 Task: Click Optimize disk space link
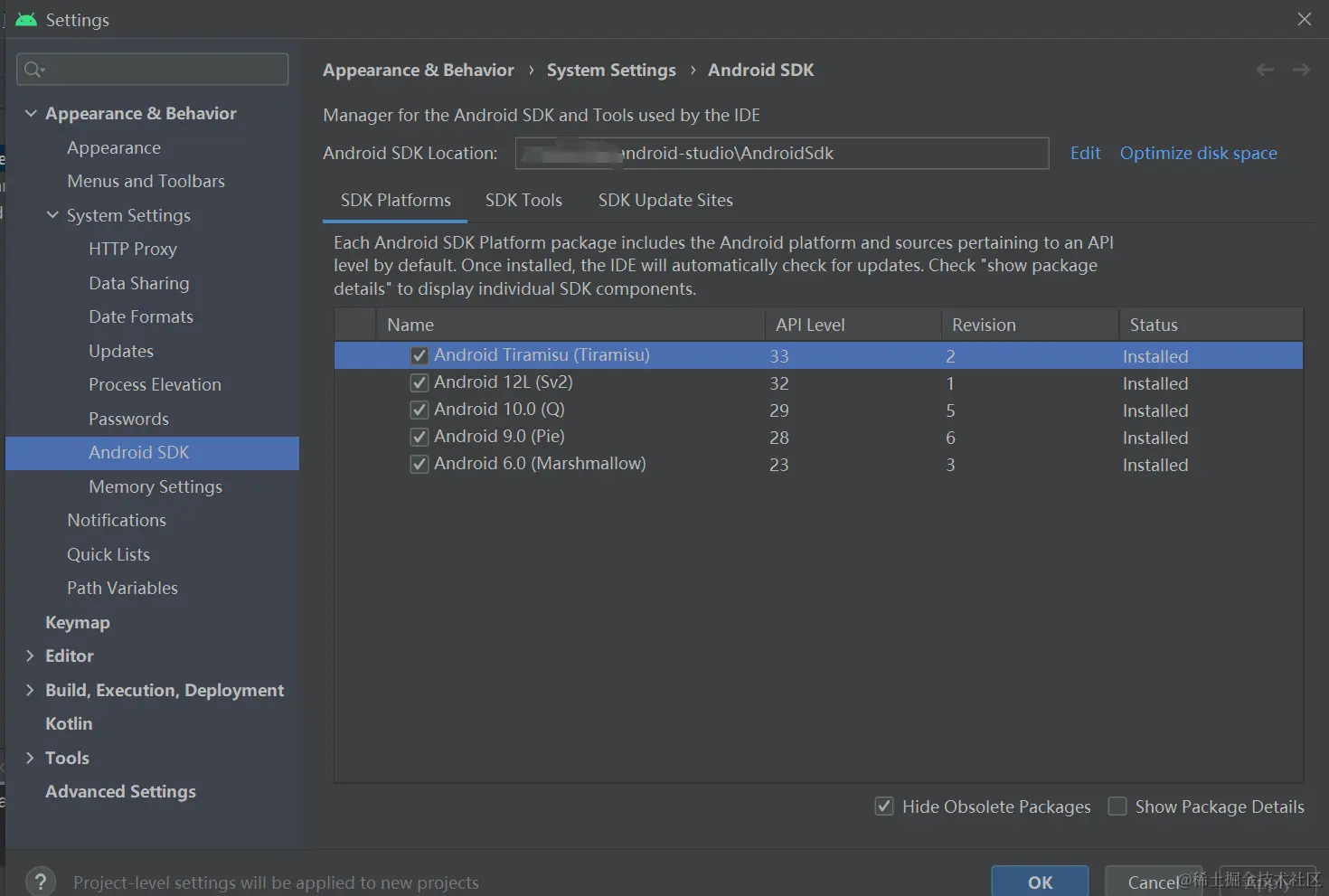1198,153
